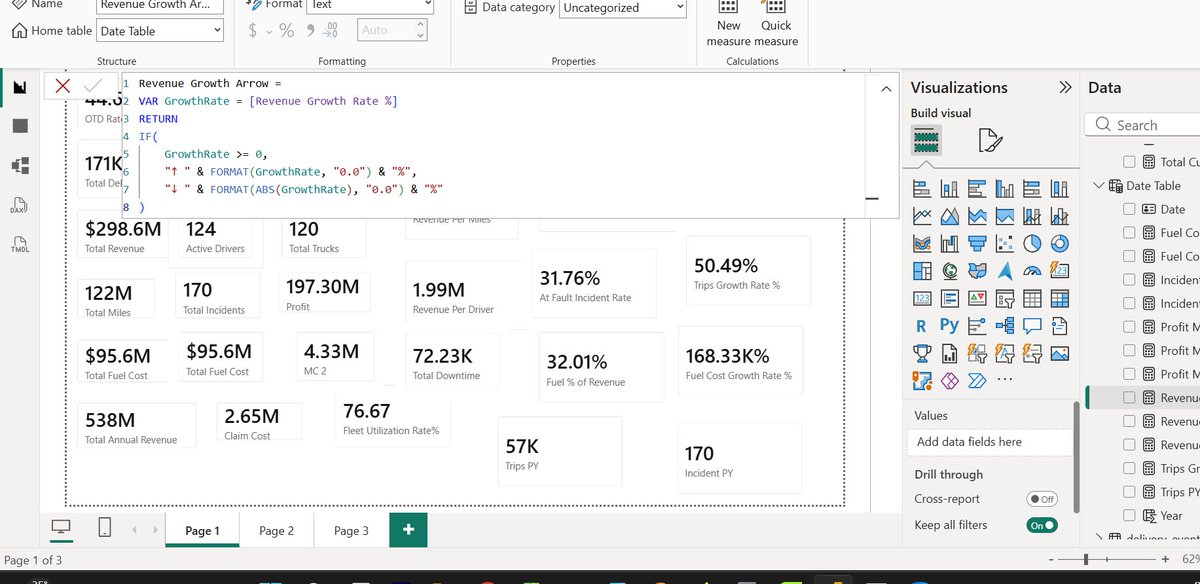Toggle Keep all filters switch
This screenshot has width=1200, height=584.
1042,525
